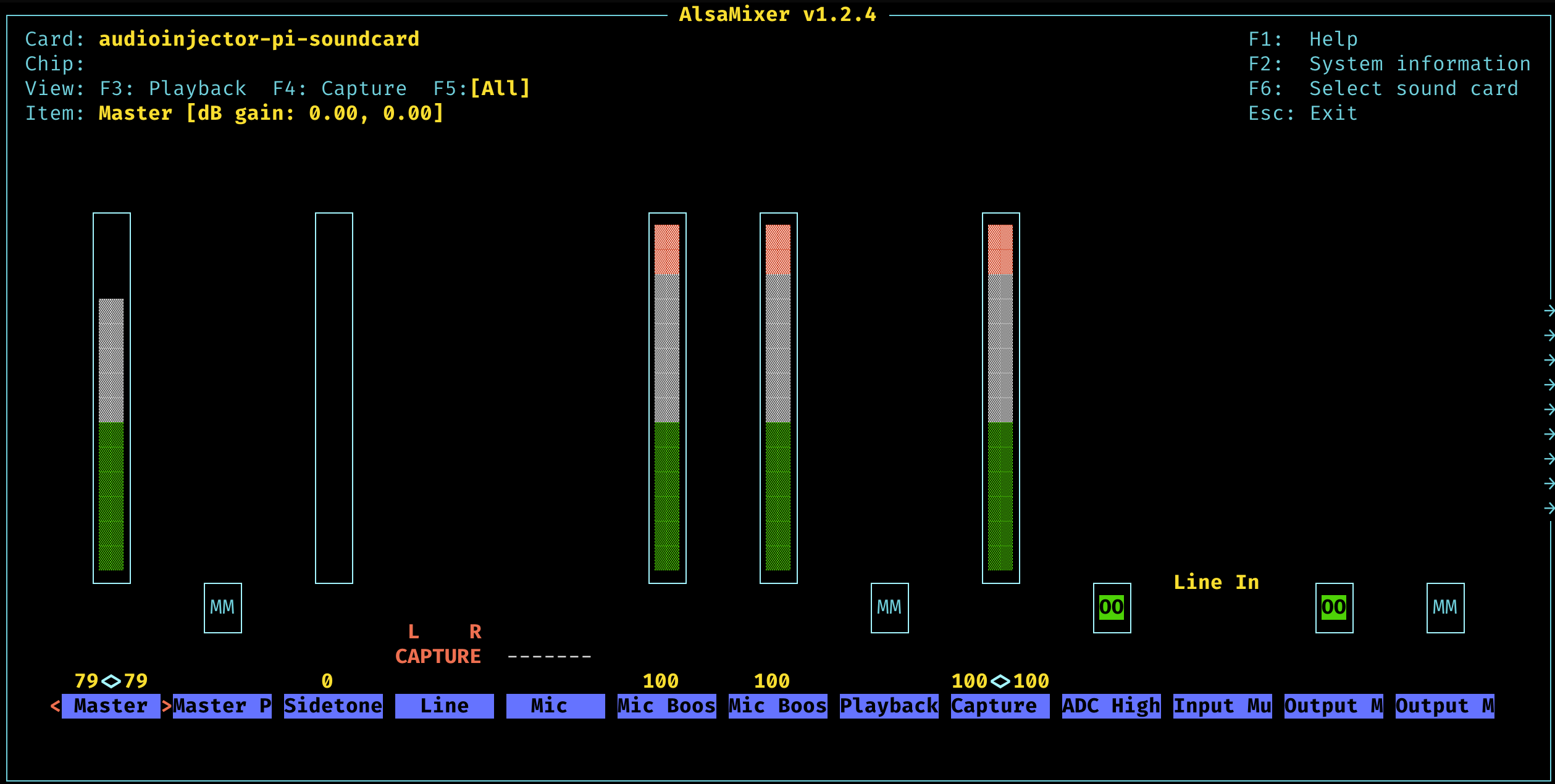Image resolution: width=1555 pixels, height=784 pixels.
Task: Toggle the Line capture L R indicator
Action: [x=445, y=632]
